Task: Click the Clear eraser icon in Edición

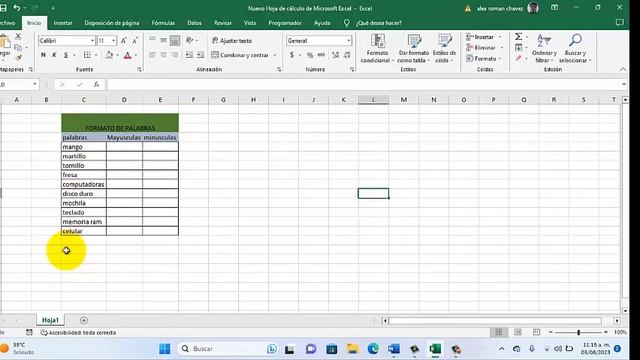Action: pos(518,58)
